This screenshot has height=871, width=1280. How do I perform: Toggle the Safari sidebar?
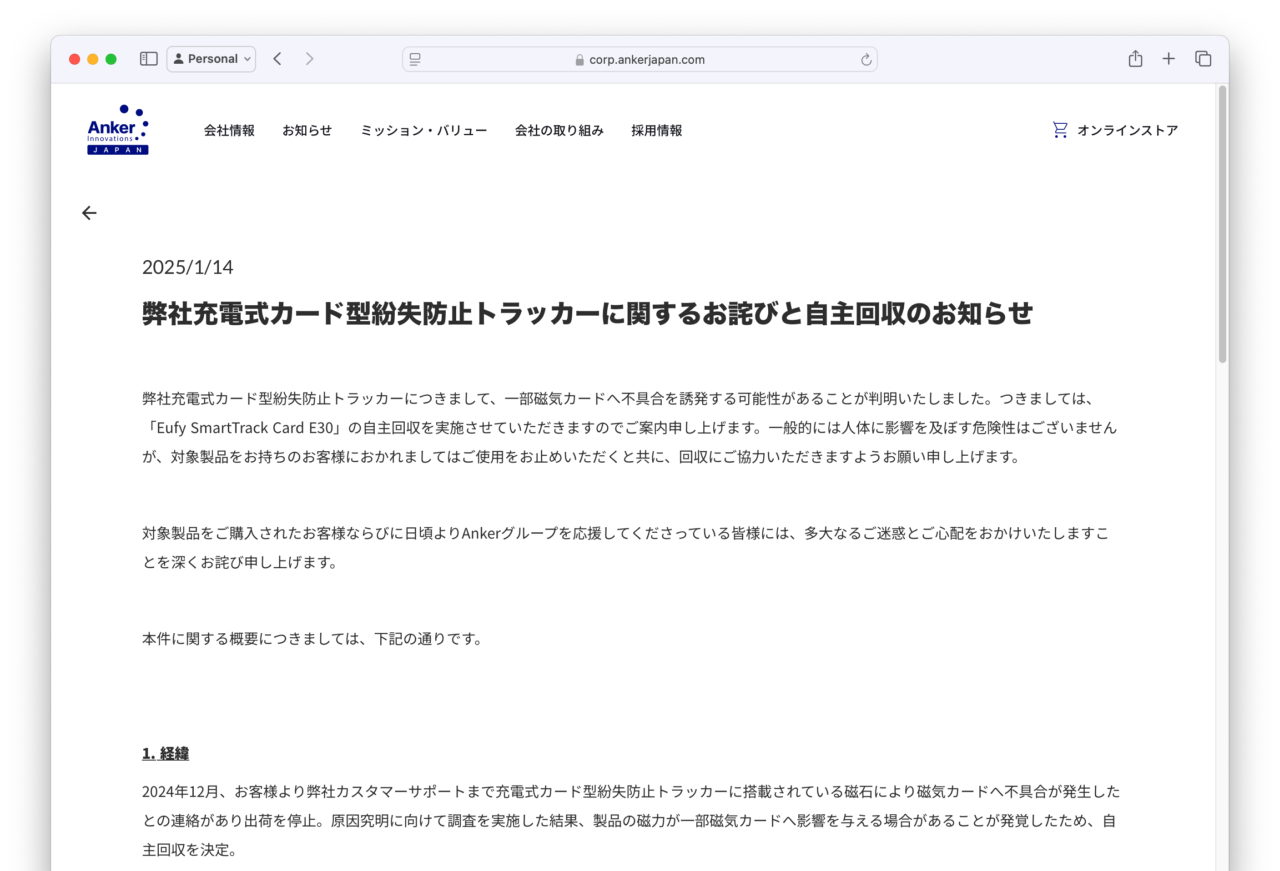(149, 59)
